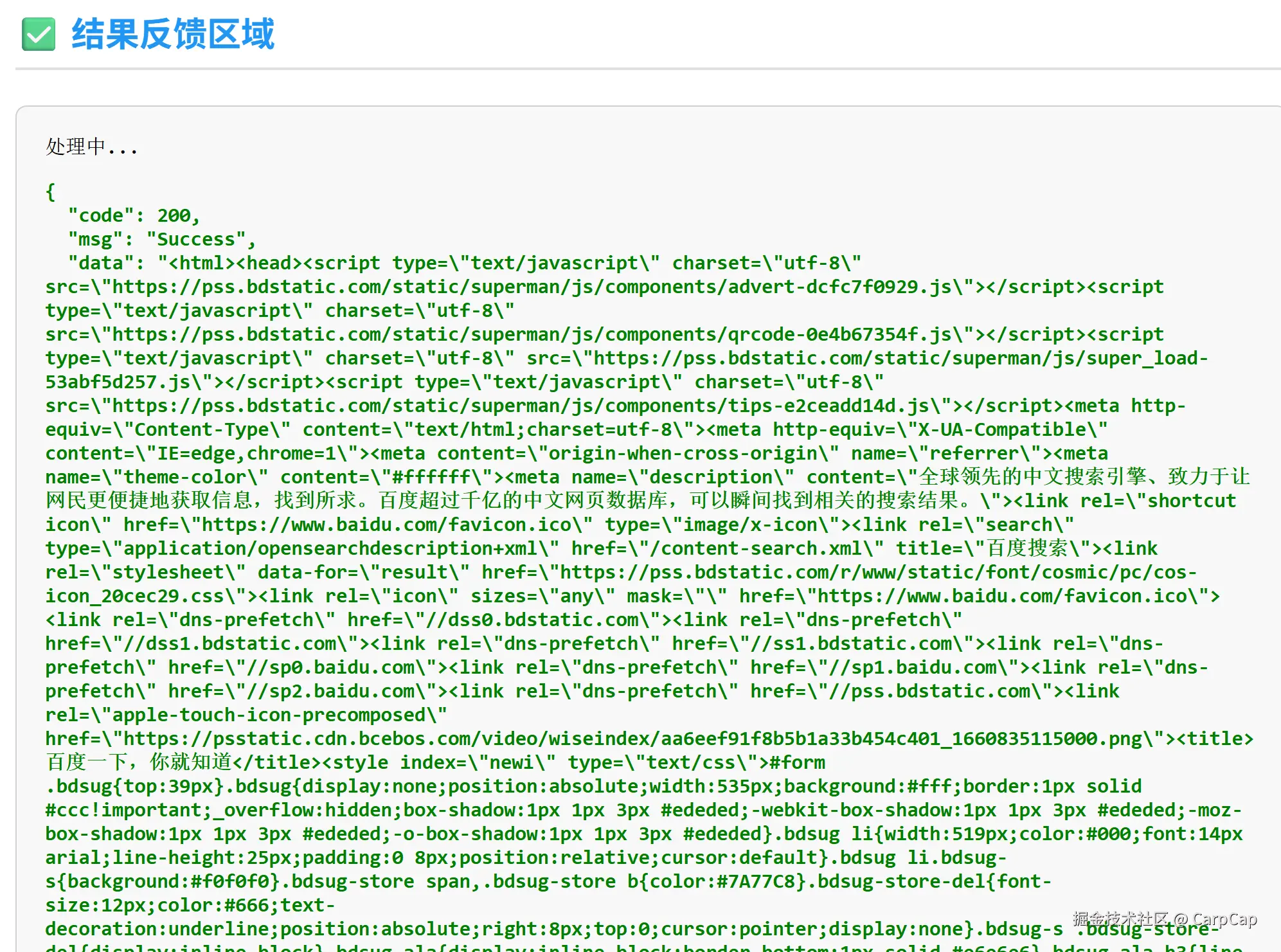
Task: Click the 结果反馈区域 heading text
Action: [173, 34]
